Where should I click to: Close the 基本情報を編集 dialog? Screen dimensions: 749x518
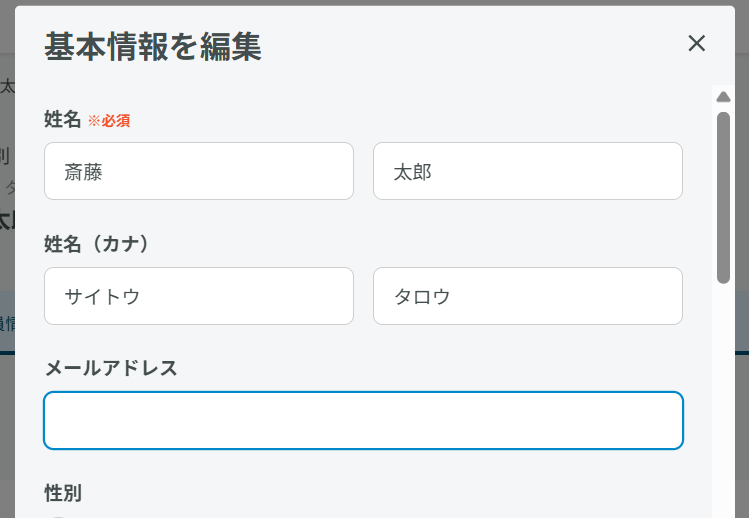point(697,43)
